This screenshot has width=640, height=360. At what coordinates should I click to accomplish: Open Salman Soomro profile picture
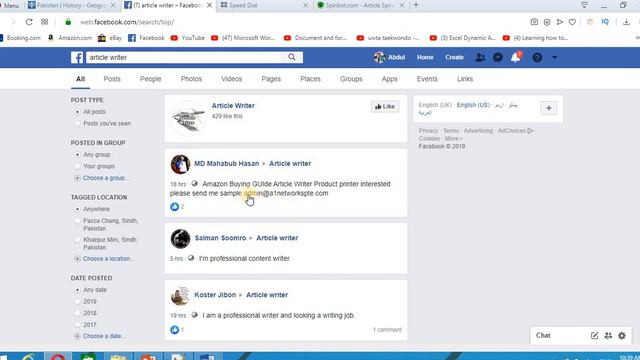tap(180, 239)
